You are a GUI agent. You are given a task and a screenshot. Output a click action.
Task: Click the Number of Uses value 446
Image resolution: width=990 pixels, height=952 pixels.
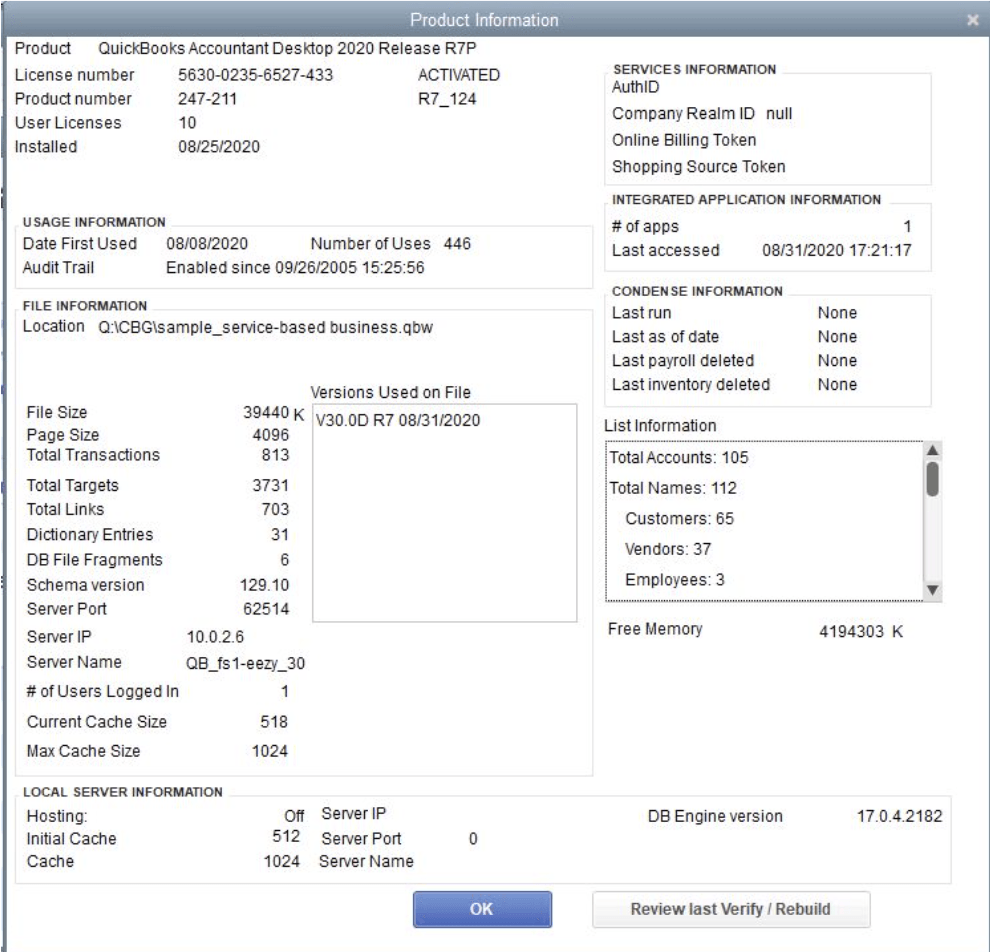pyautogui.click(x=457, y=244)
